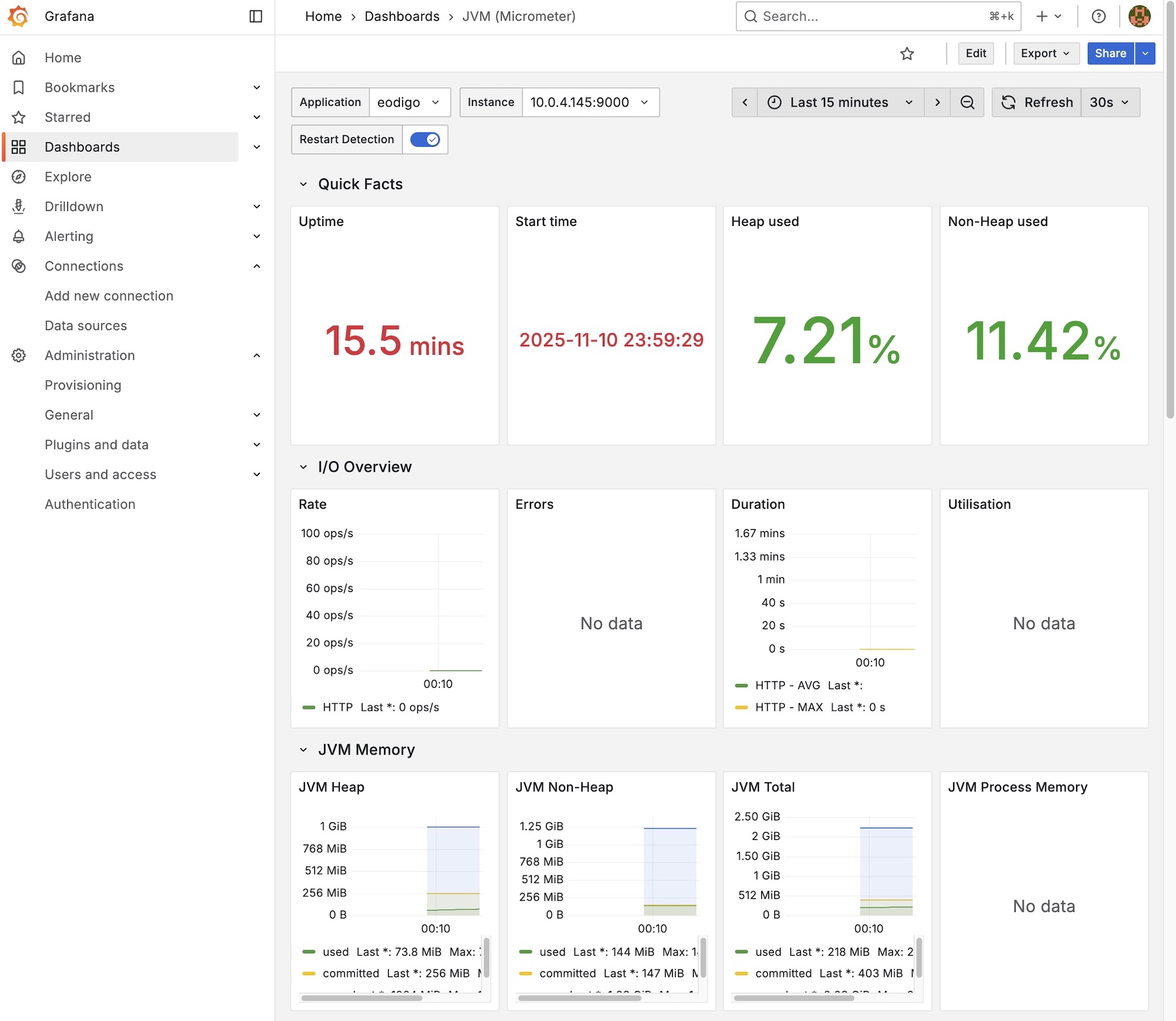Click the zoom out time range icon
This screenshot has width=1176, height=1021.
(x=968, y=103)
